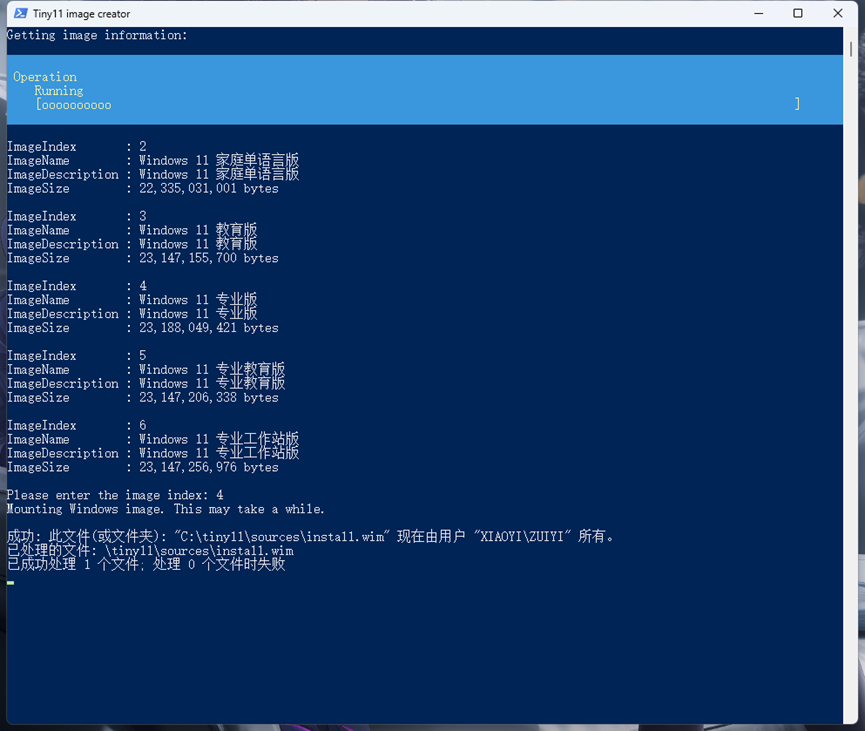
Task: Select ImageSize value 23,147,155,700 bytes
Action: [x=209, y=258]
